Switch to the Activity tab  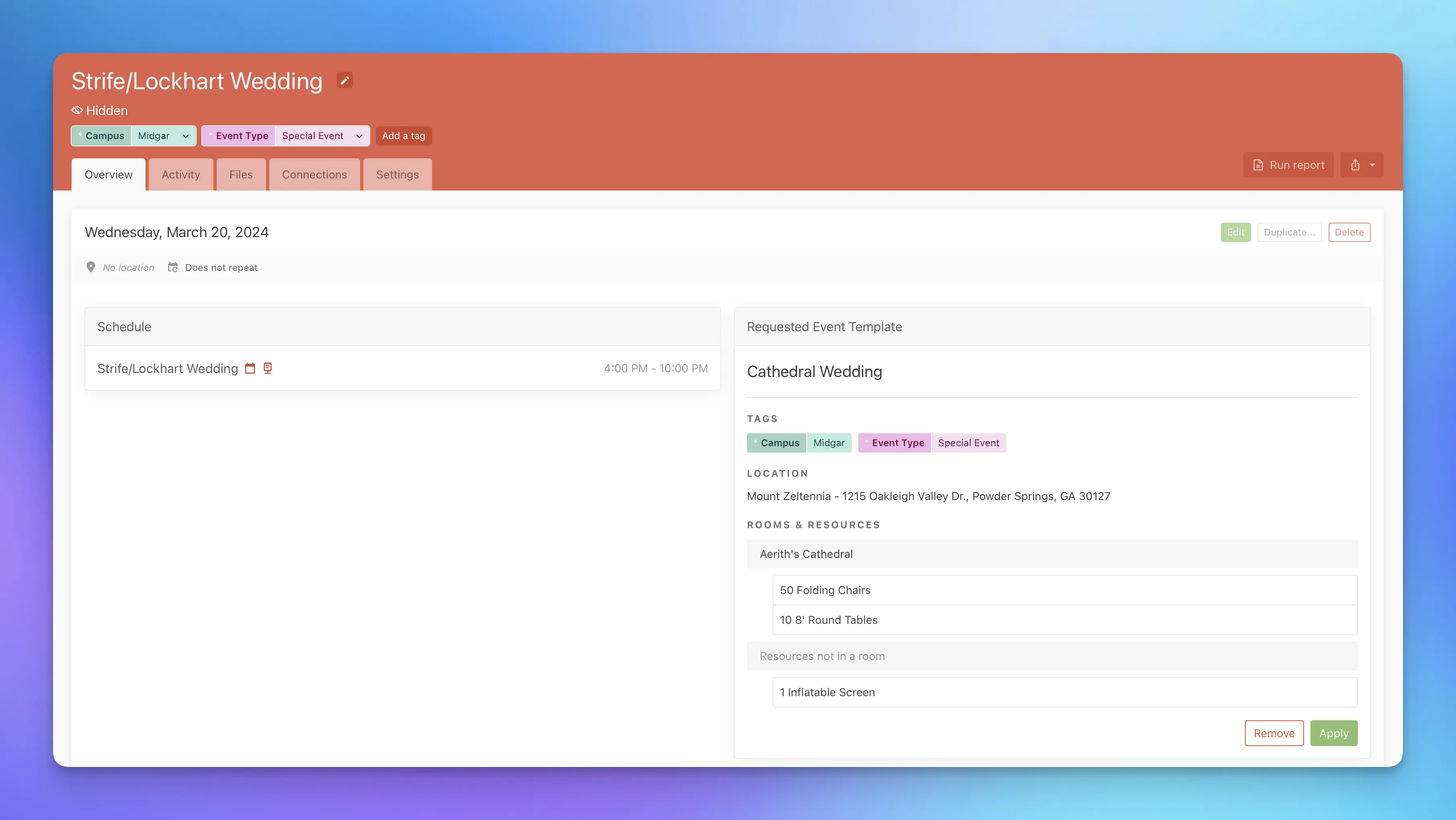point(180,174)
